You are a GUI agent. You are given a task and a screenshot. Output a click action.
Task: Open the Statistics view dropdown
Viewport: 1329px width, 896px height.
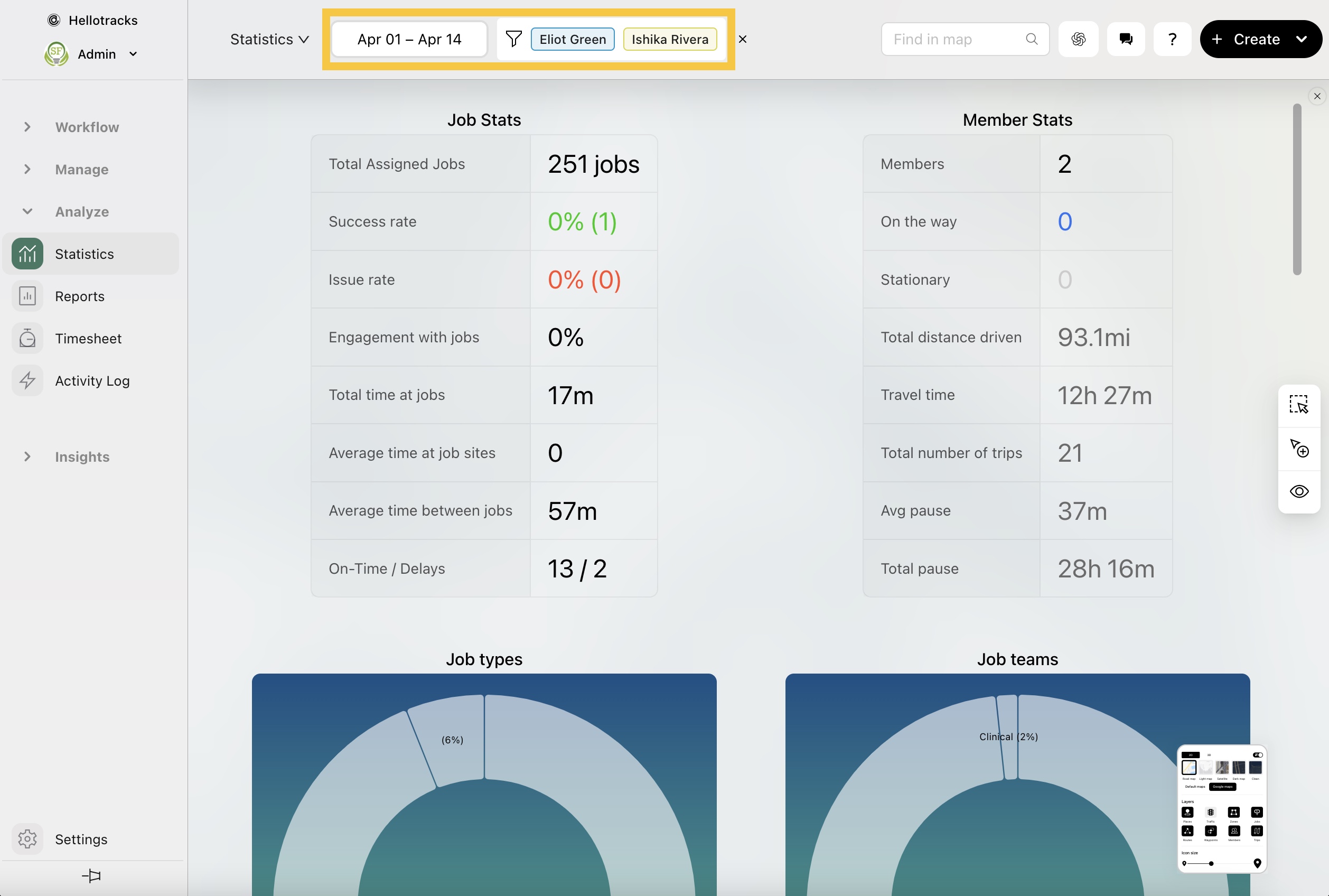click(269, 39)
